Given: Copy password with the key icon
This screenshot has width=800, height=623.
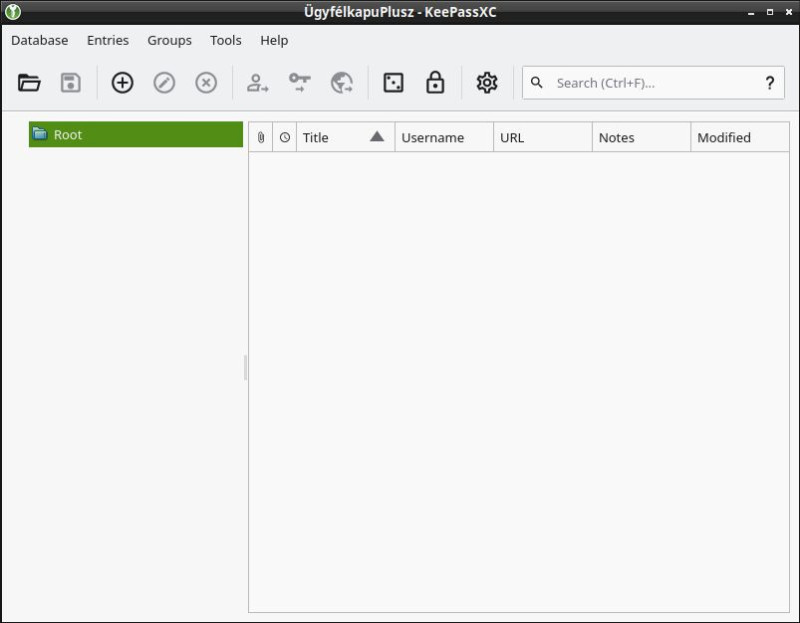Looking at the screenshot, I should (x=299, y=83).
